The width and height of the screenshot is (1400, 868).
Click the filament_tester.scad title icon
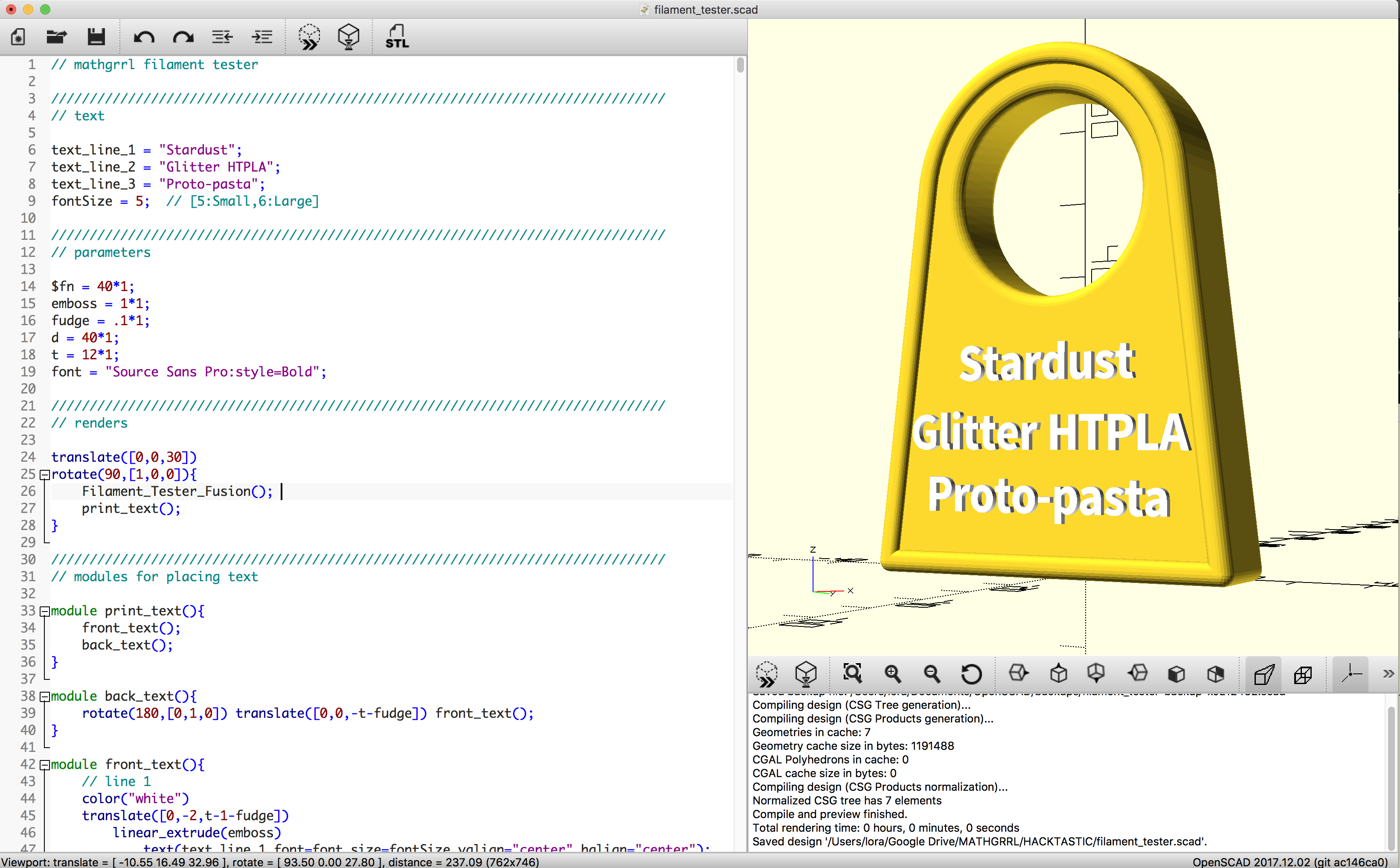[x=644, y=10]
